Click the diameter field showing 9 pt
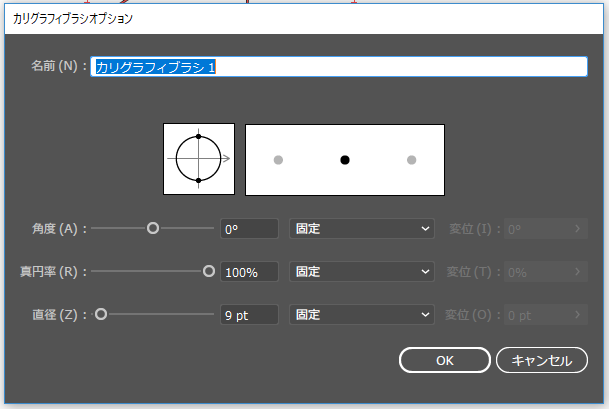The height and width of the screenshot is (409, 609). (249, 315)
